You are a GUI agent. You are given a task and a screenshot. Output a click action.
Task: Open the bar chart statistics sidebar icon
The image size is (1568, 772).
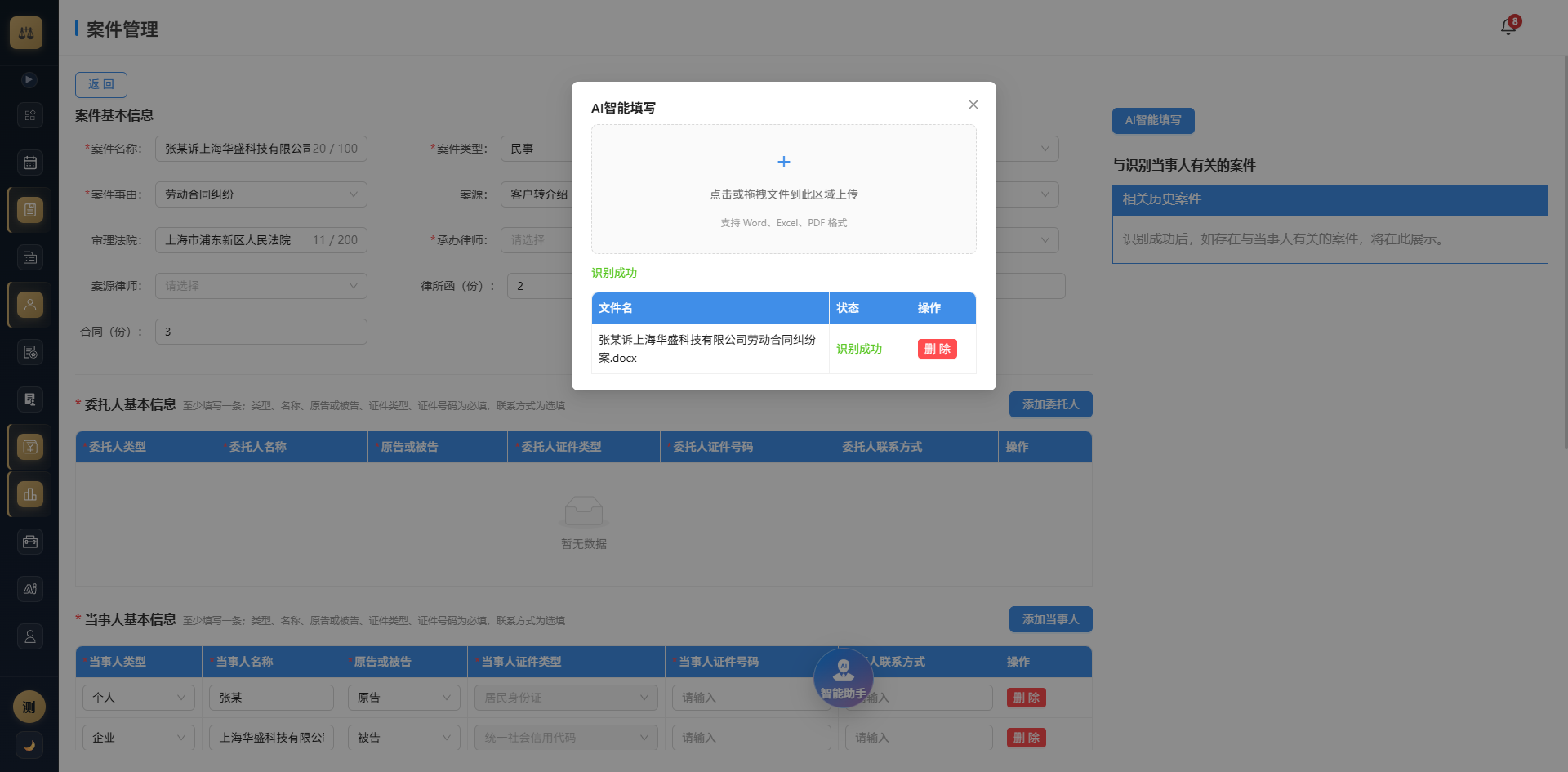30,494
